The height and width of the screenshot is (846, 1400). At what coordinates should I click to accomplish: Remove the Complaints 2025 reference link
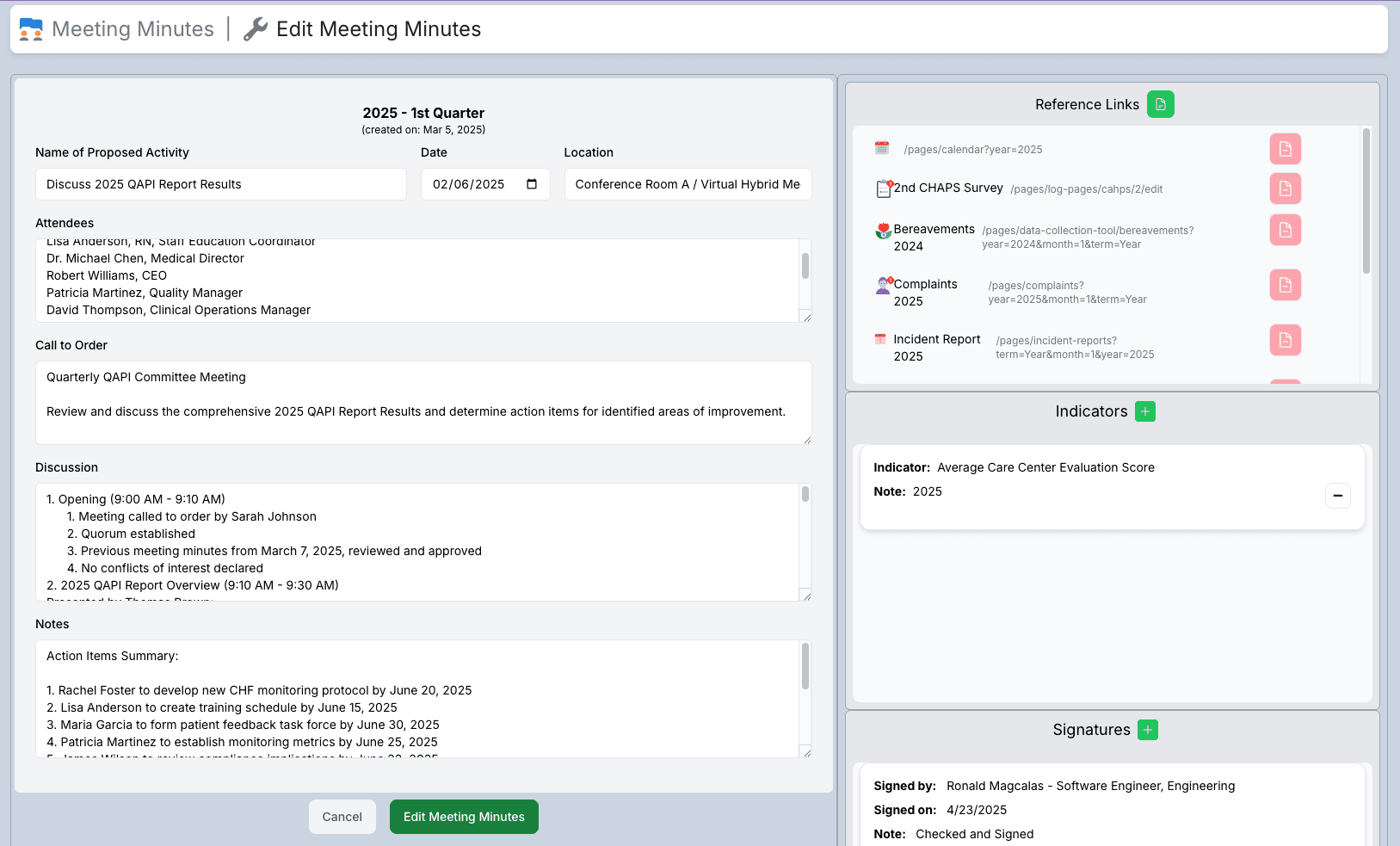[1285, 285]
